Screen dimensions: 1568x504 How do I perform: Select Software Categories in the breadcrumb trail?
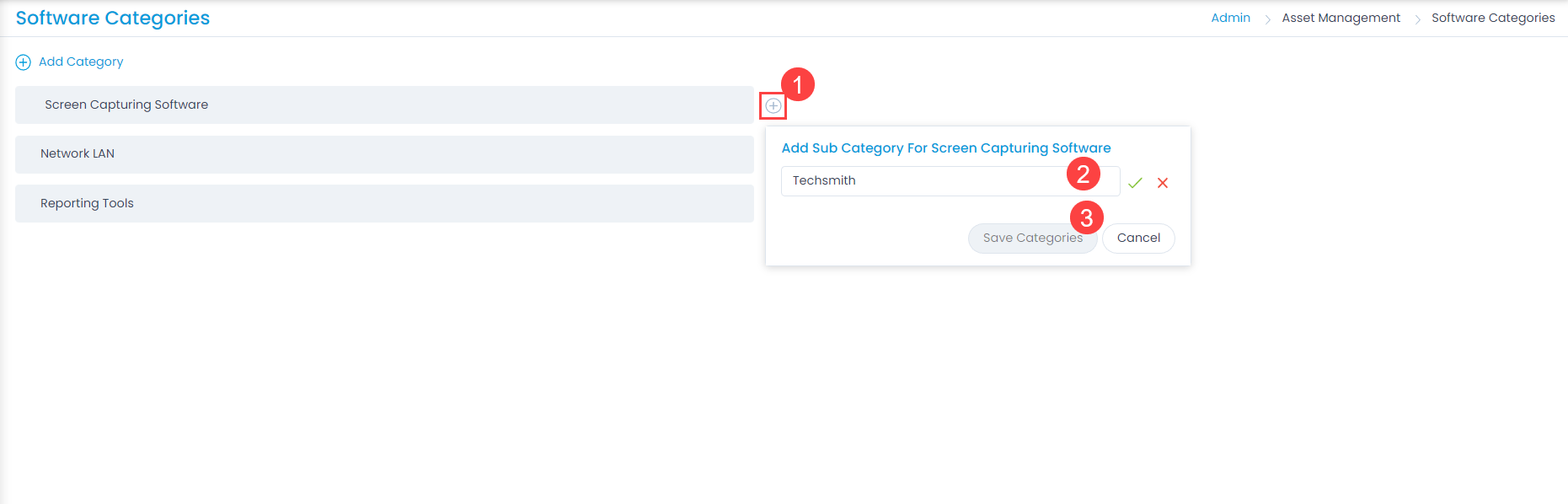[1492, 18]
